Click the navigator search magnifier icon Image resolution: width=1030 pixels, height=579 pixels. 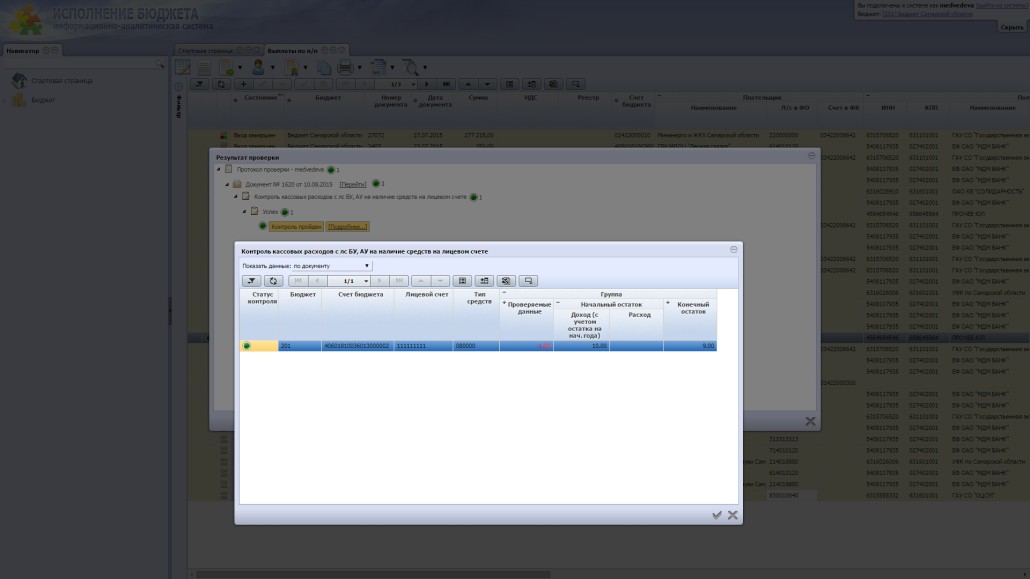(x=159, y=64)
